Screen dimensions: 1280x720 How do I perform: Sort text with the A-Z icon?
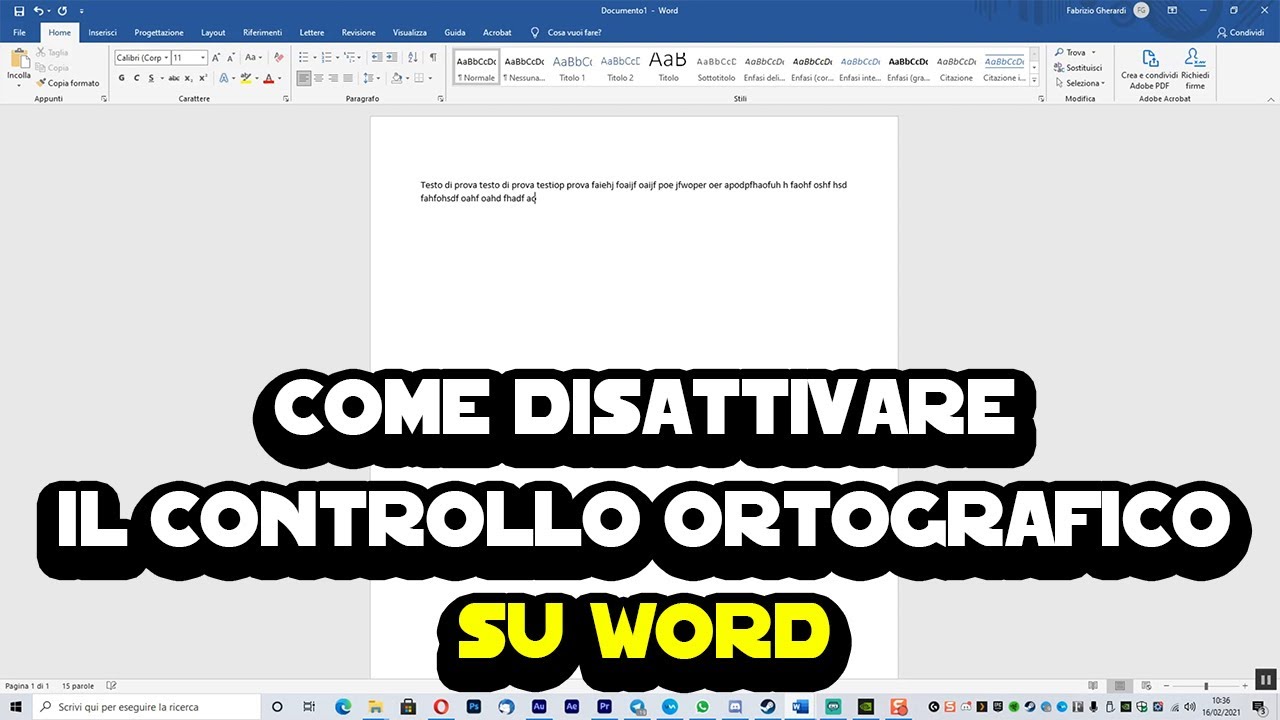414,58
